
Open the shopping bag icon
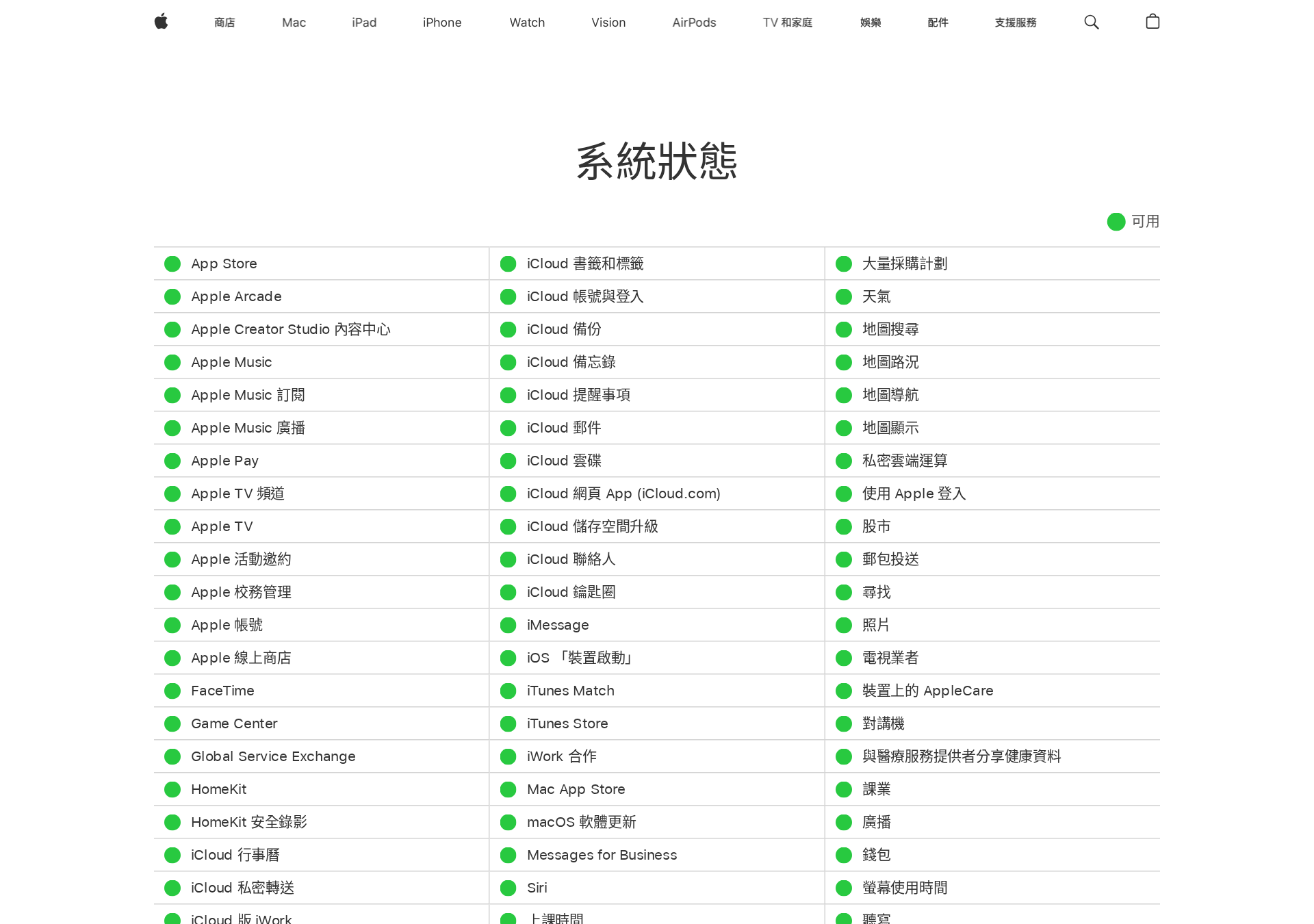click(x=1152, y=22)
